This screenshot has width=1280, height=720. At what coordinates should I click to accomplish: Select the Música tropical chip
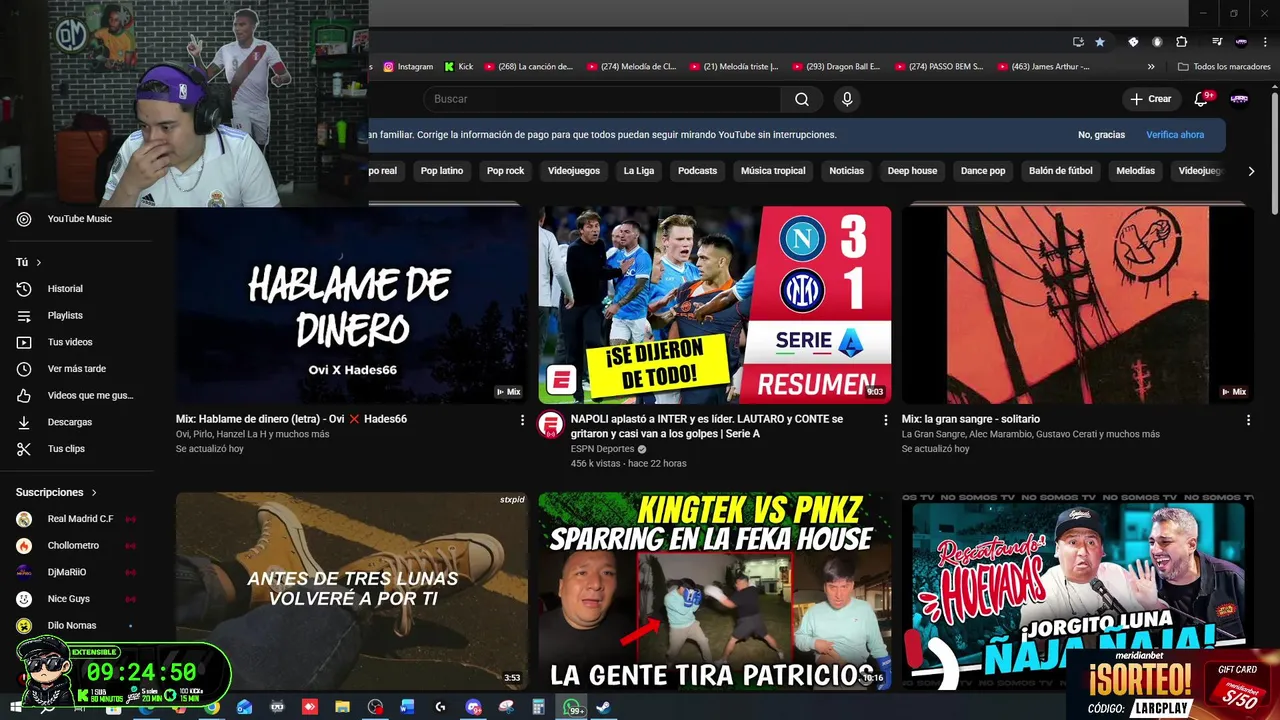pos(773,171)
